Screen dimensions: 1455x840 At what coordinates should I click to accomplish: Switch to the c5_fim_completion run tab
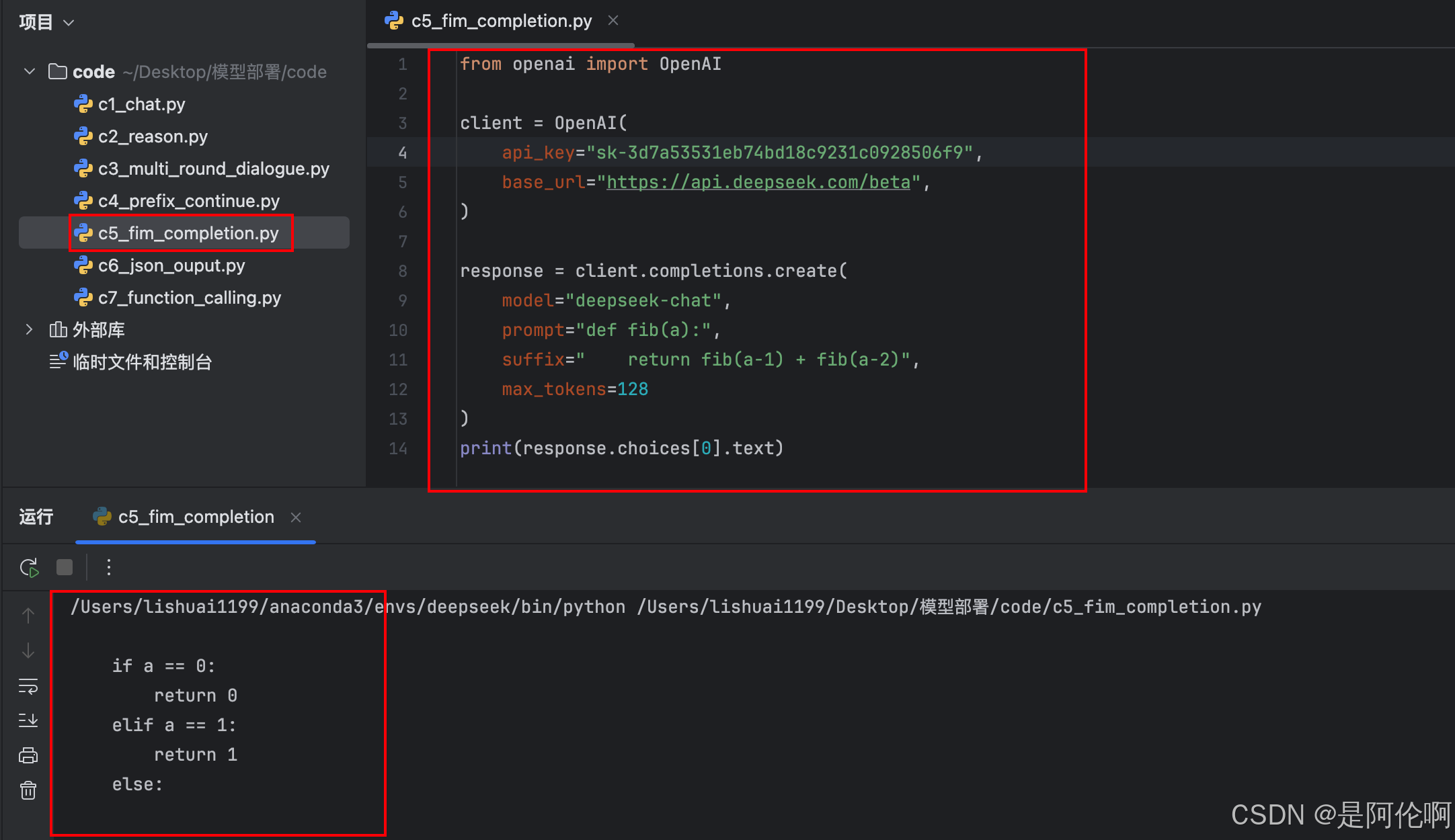(x=195, y=517)
